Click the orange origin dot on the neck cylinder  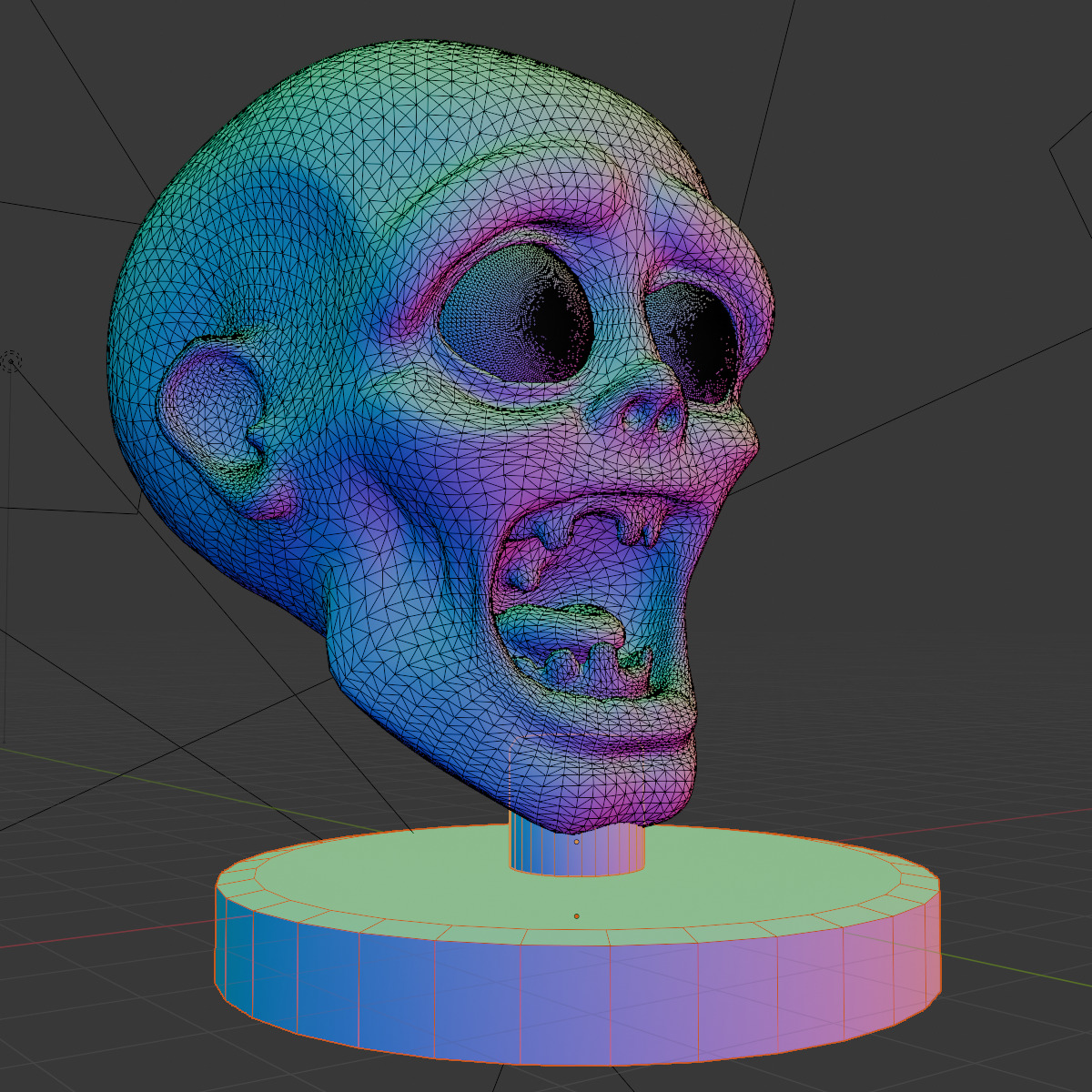pos(576,842)
